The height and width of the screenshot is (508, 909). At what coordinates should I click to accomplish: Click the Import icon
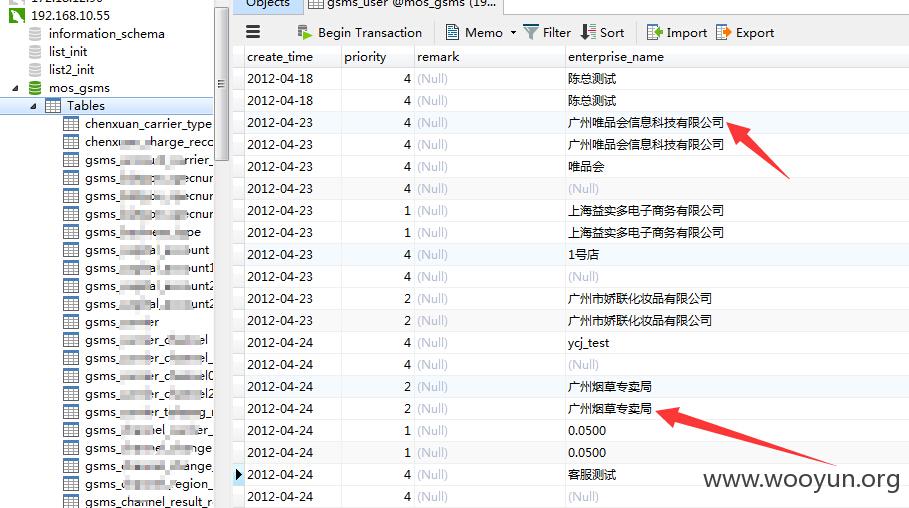coord(655,32)
